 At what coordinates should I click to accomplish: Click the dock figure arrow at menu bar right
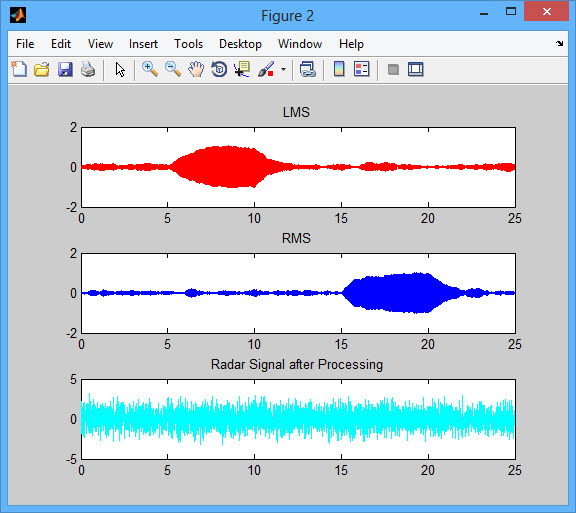(559, 44)
